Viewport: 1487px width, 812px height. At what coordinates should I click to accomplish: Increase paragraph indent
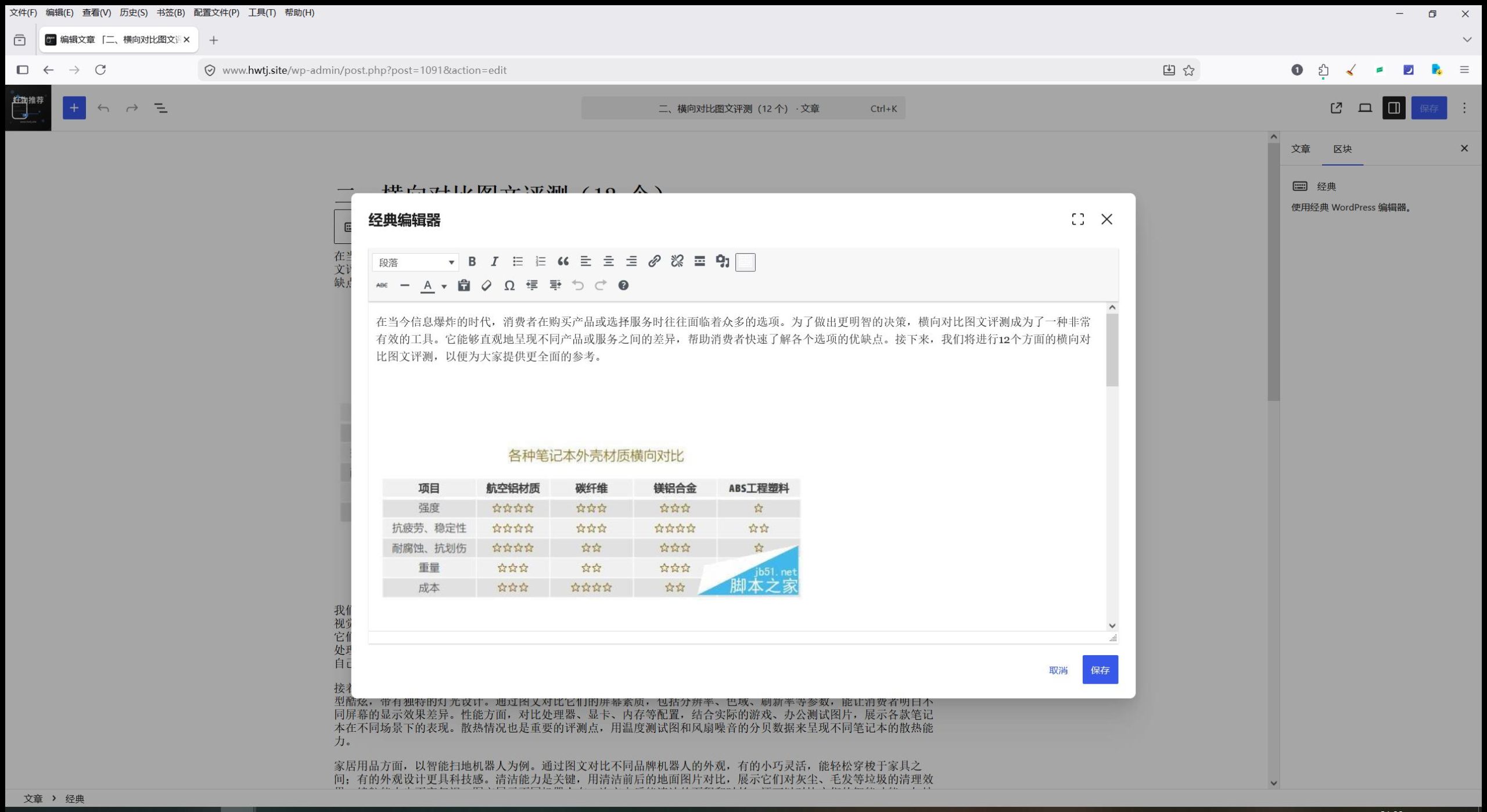click(x=555, y=285)
